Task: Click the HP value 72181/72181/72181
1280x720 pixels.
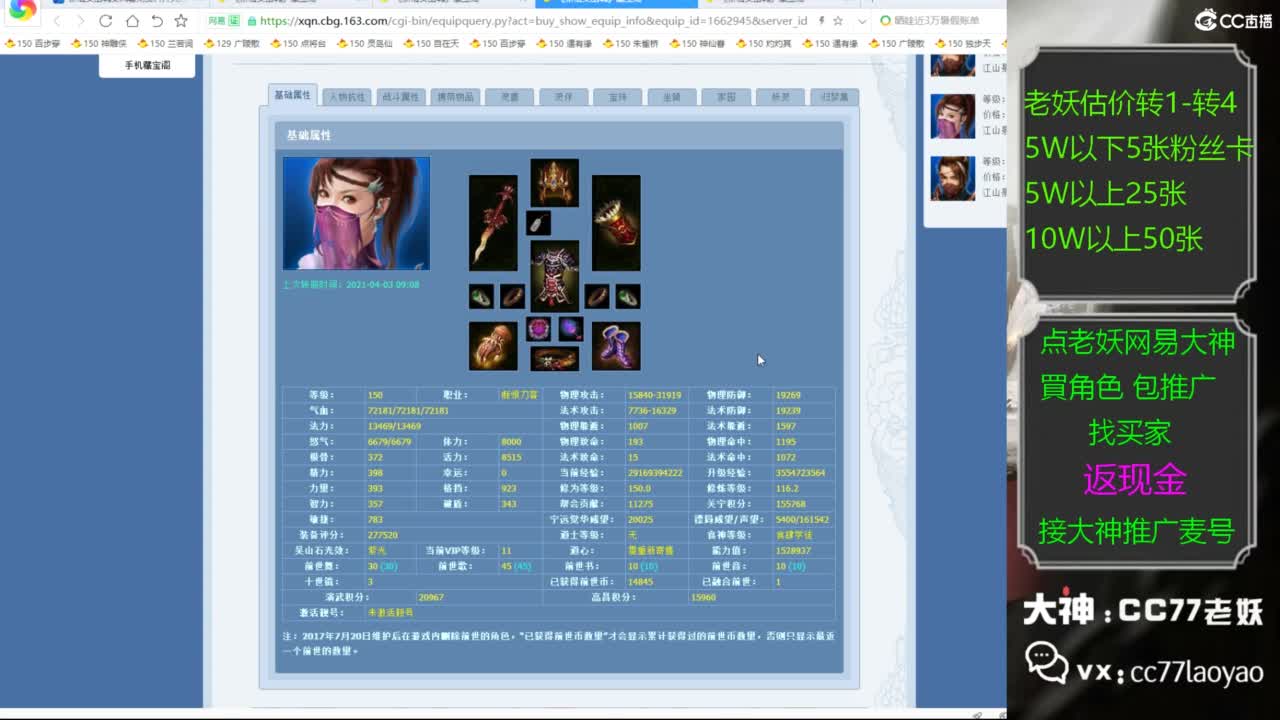Action: coord(408,411)
